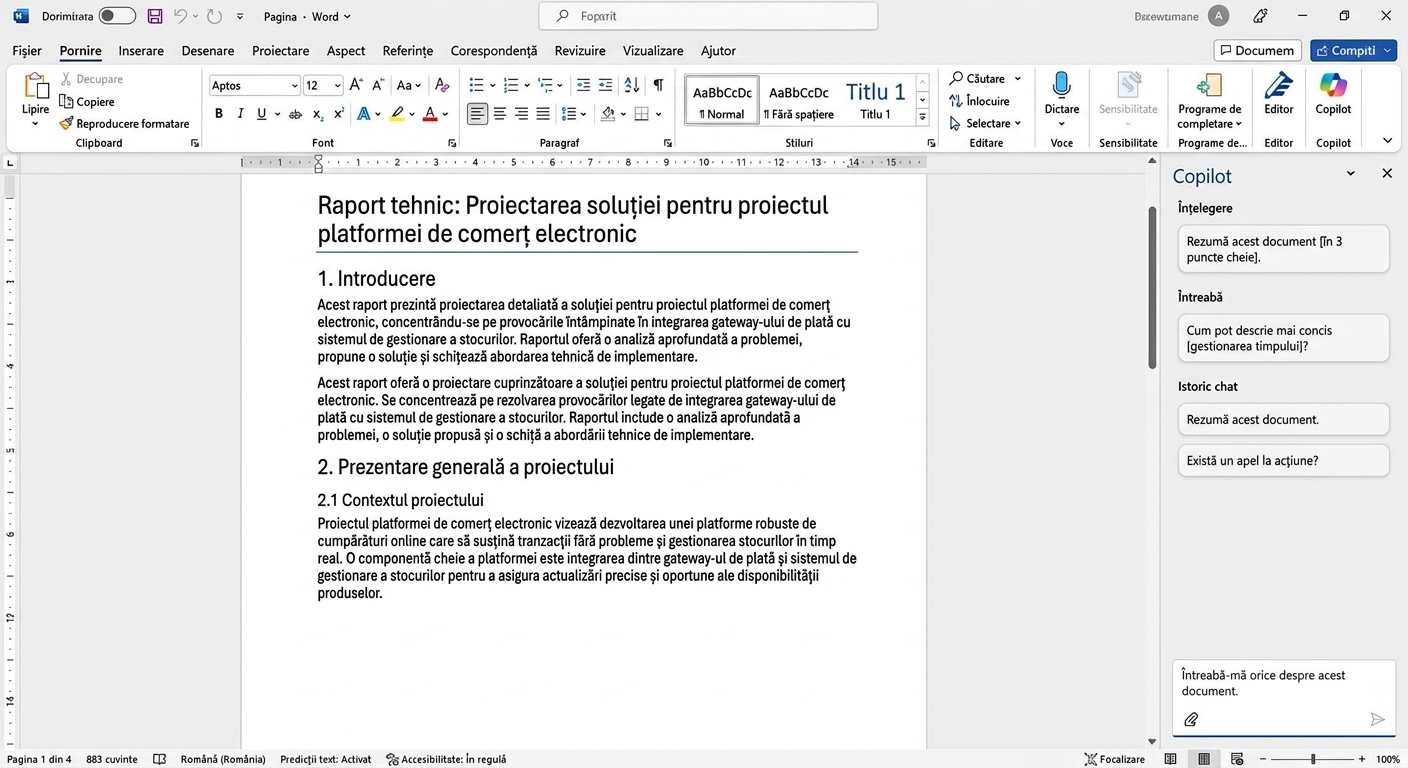The height and width of the screenshot is (768, 1408).
Task: Toggle Bold formatting
Action: pos(219,114)
